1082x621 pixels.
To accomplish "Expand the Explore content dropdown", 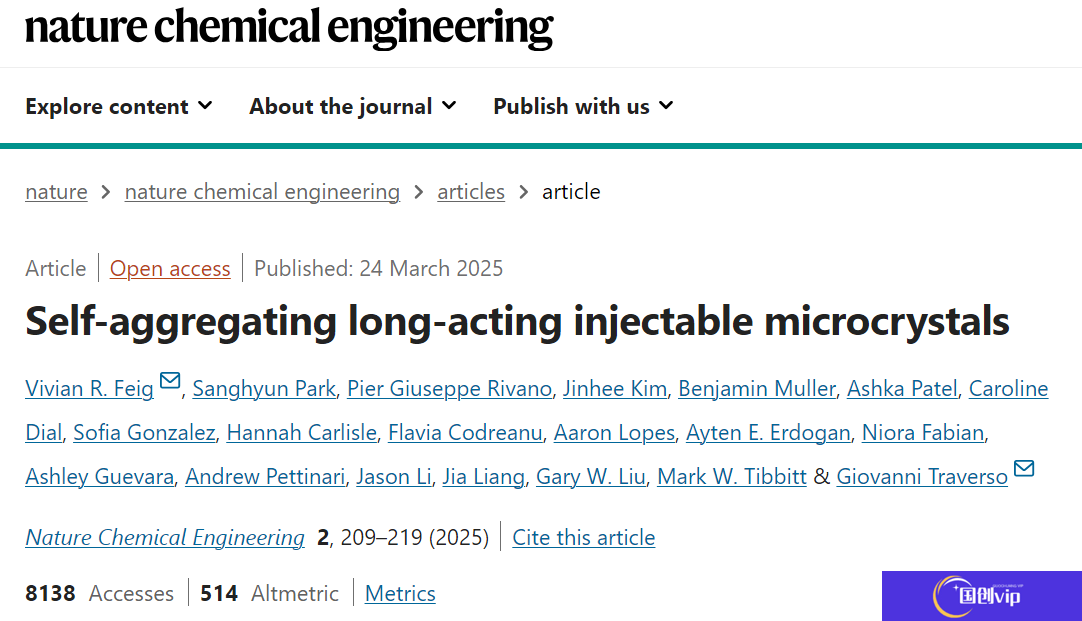I will point(119,106).
